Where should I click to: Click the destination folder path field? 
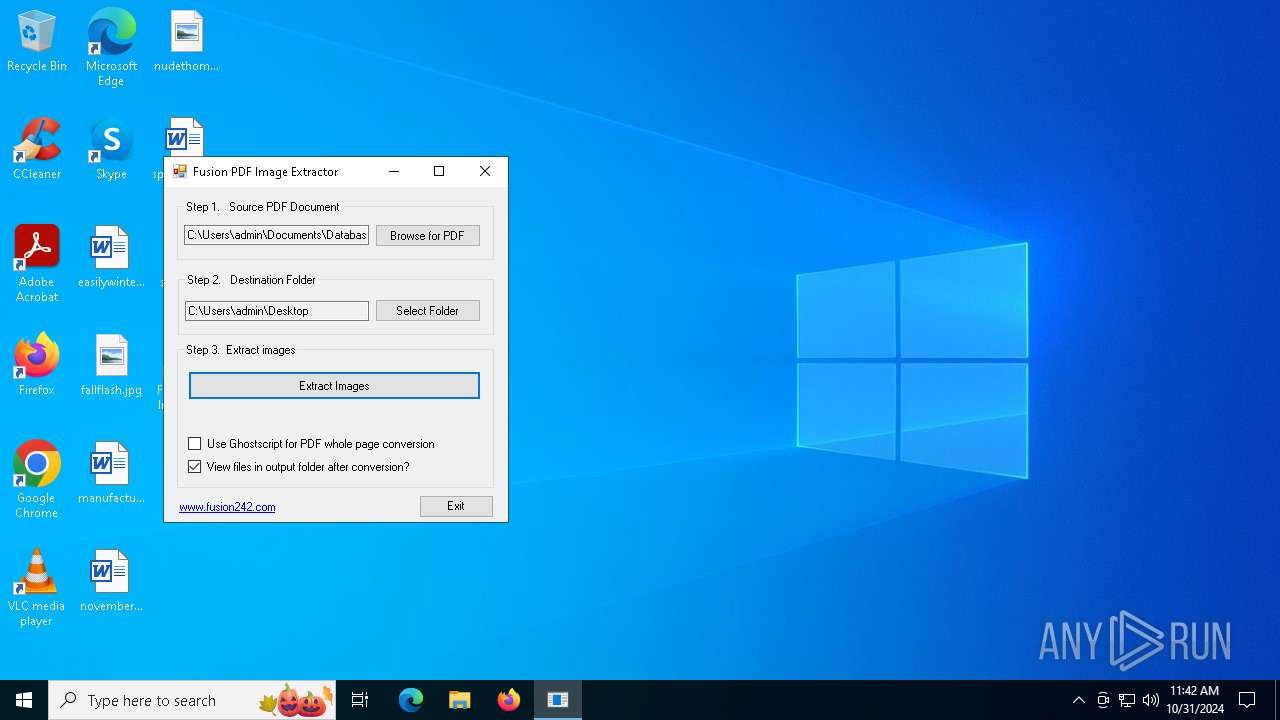coord(277,311)
